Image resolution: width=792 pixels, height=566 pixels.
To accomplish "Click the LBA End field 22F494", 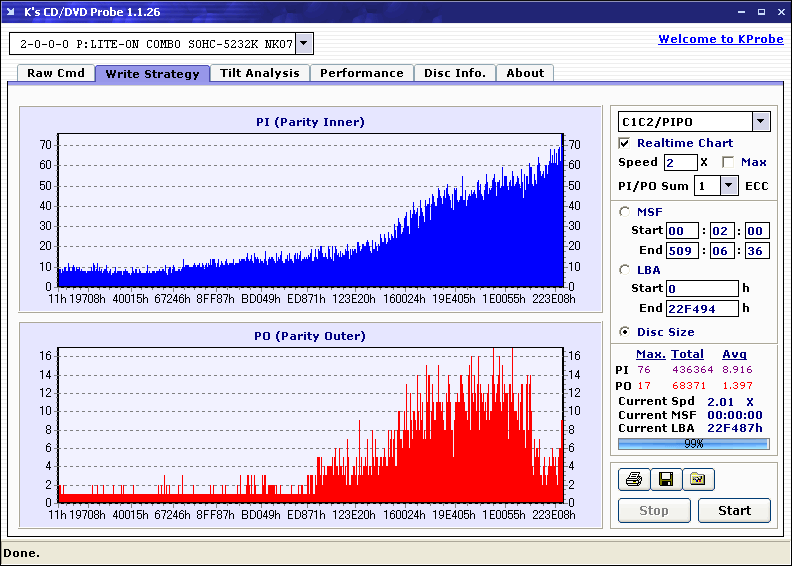I will tap(702, 308).
